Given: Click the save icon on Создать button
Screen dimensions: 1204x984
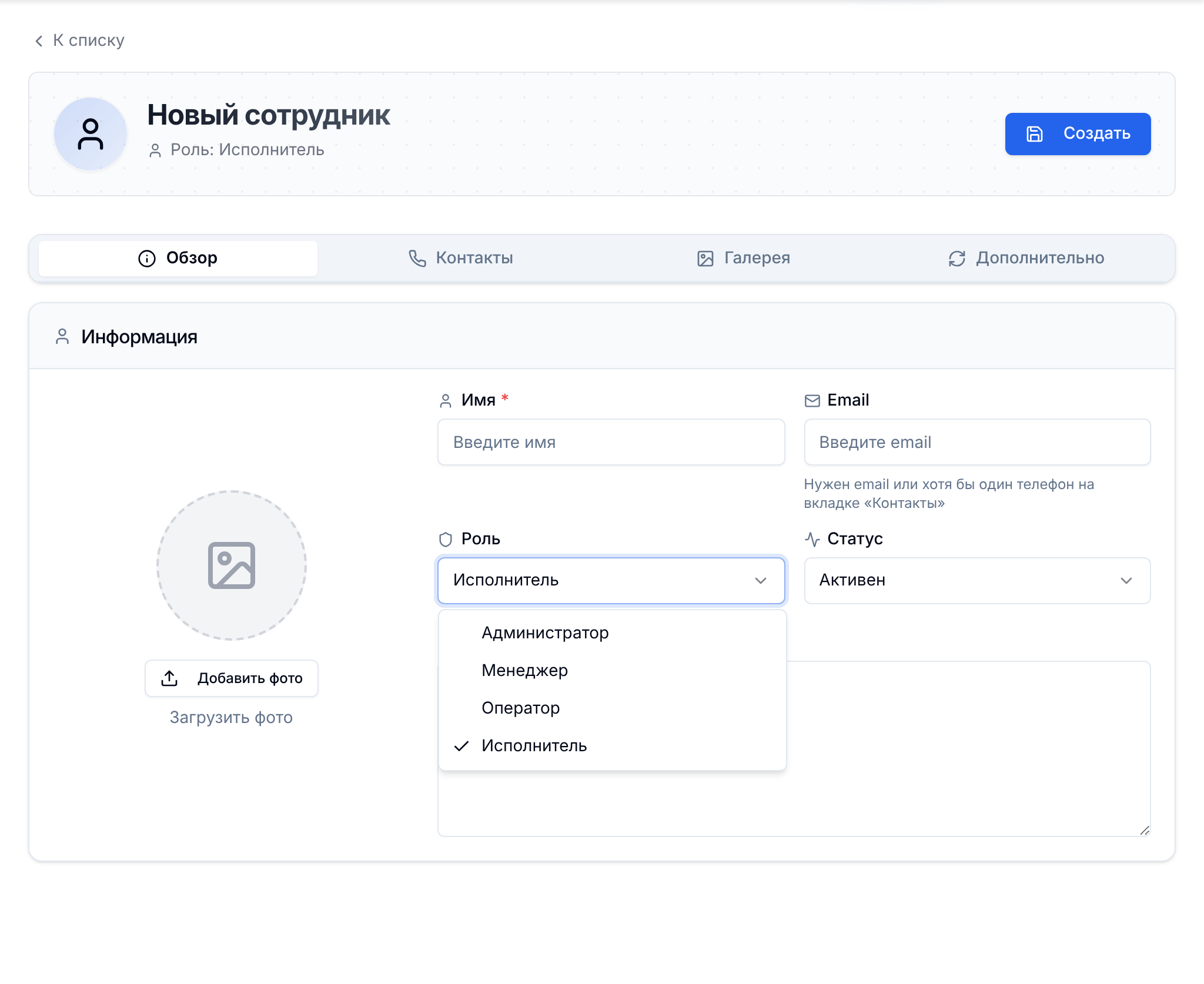Looking at the screenshot, I should [1035, 134].
